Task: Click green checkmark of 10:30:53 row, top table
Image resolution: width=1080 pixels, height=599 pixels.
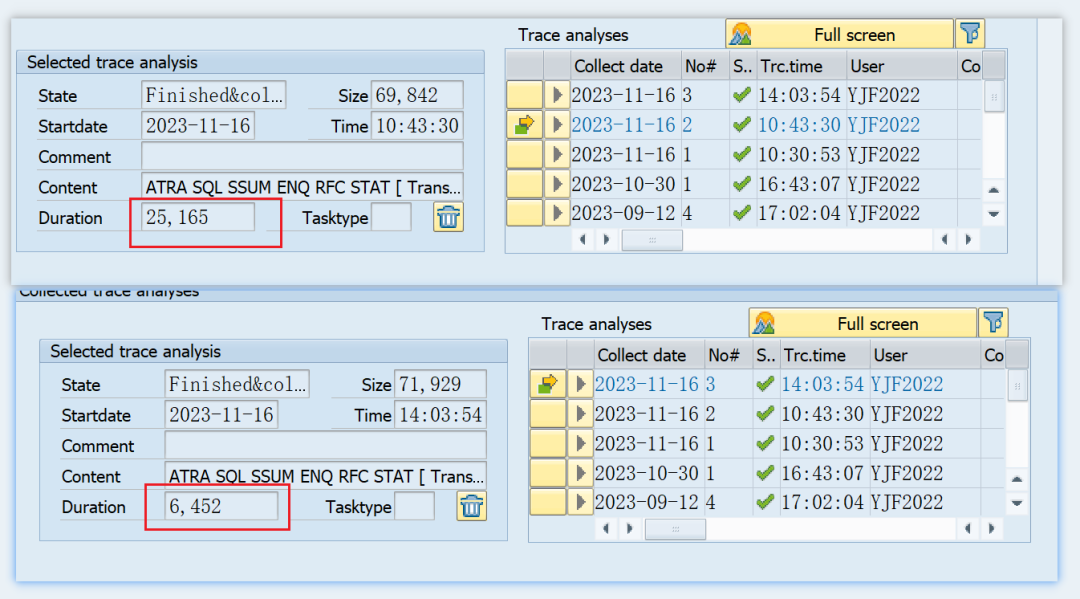Action: [x=742, y=154]
